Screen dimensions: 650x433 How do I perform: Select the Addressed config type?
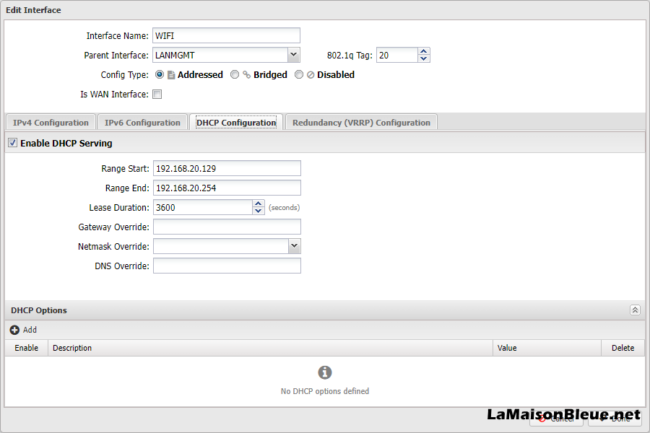(x=159, y=74)
